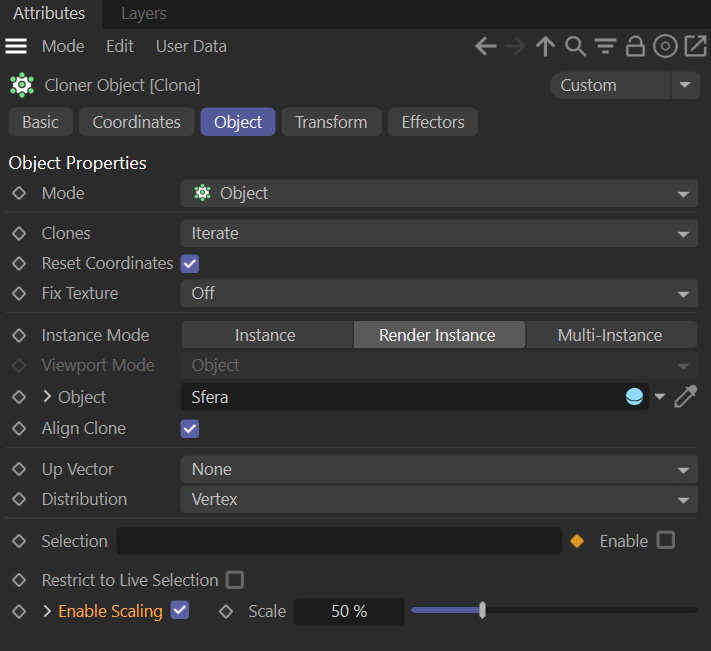Switch to the Effectors tab

[x=433, y=122]
